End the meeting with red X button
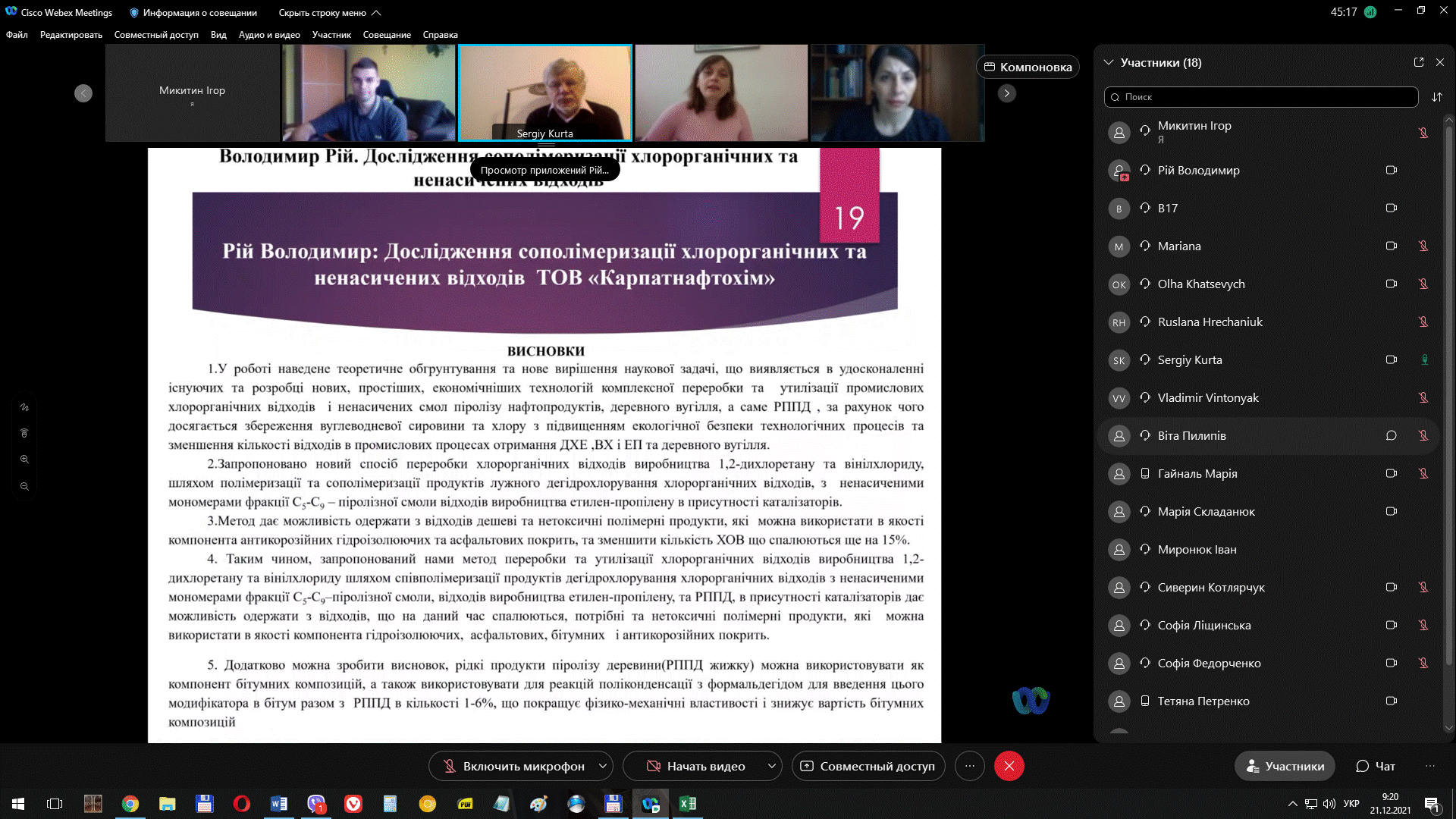 point(1009,766)
